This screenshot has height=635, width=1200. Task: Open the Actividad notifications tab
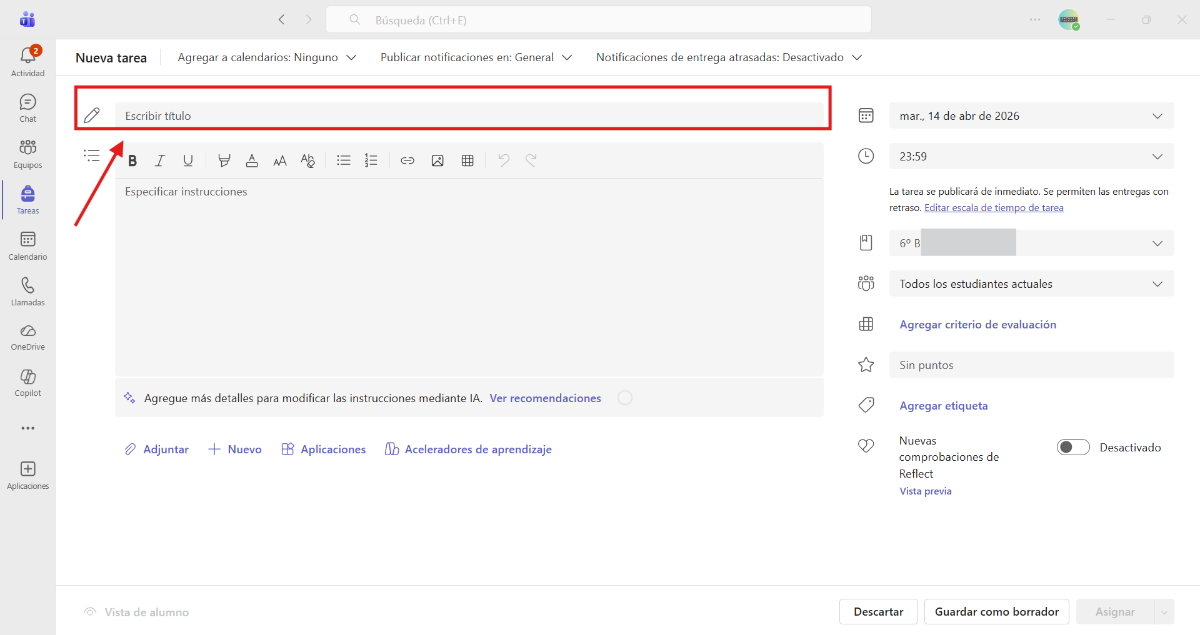point(28,61)
